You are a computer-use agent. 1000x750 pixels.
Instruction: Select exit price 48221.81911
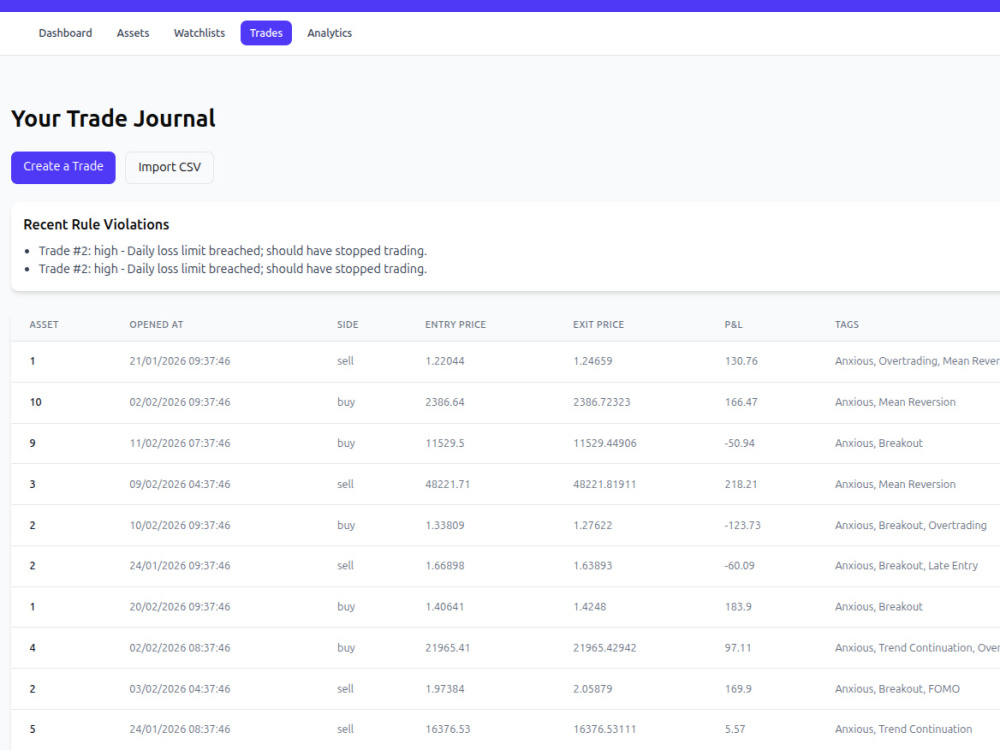click(x=605, y=485)
